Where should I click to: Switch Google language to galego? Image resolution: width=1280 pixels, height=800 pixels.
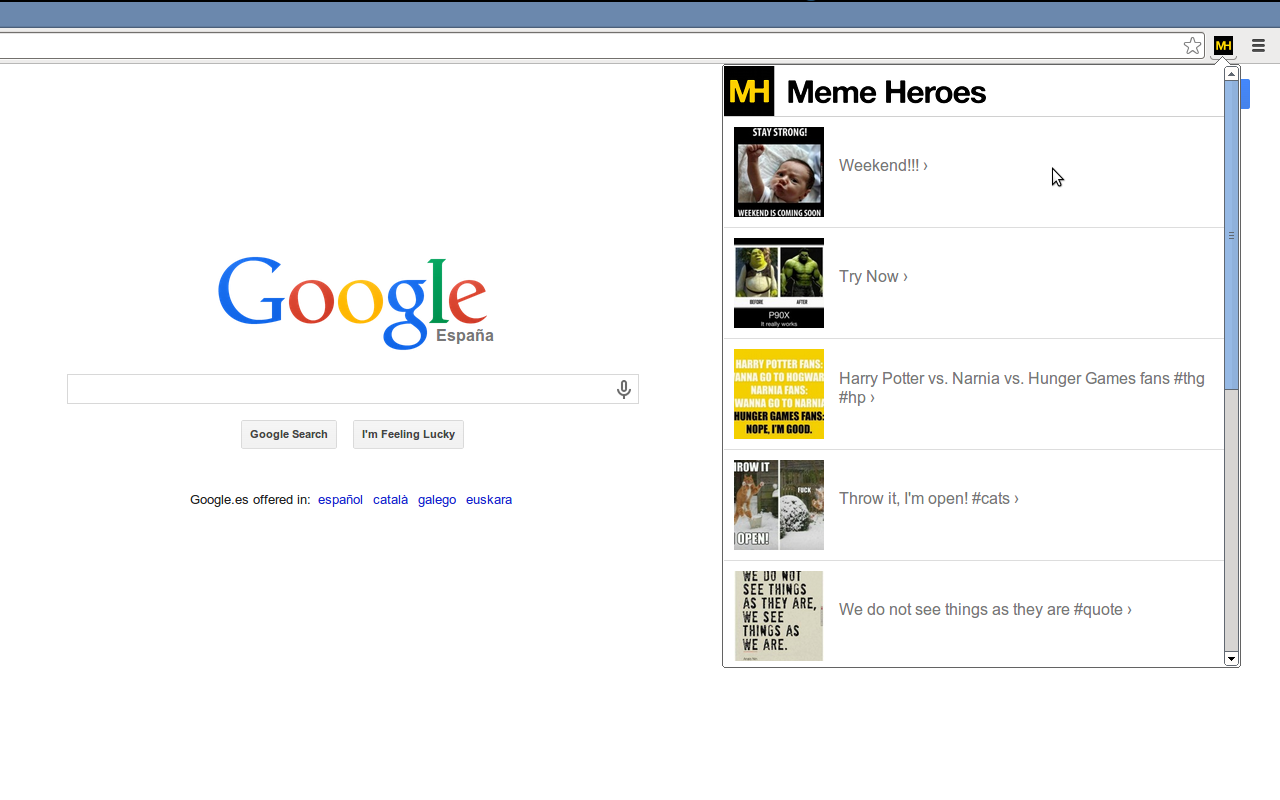(x=437, y=500)
